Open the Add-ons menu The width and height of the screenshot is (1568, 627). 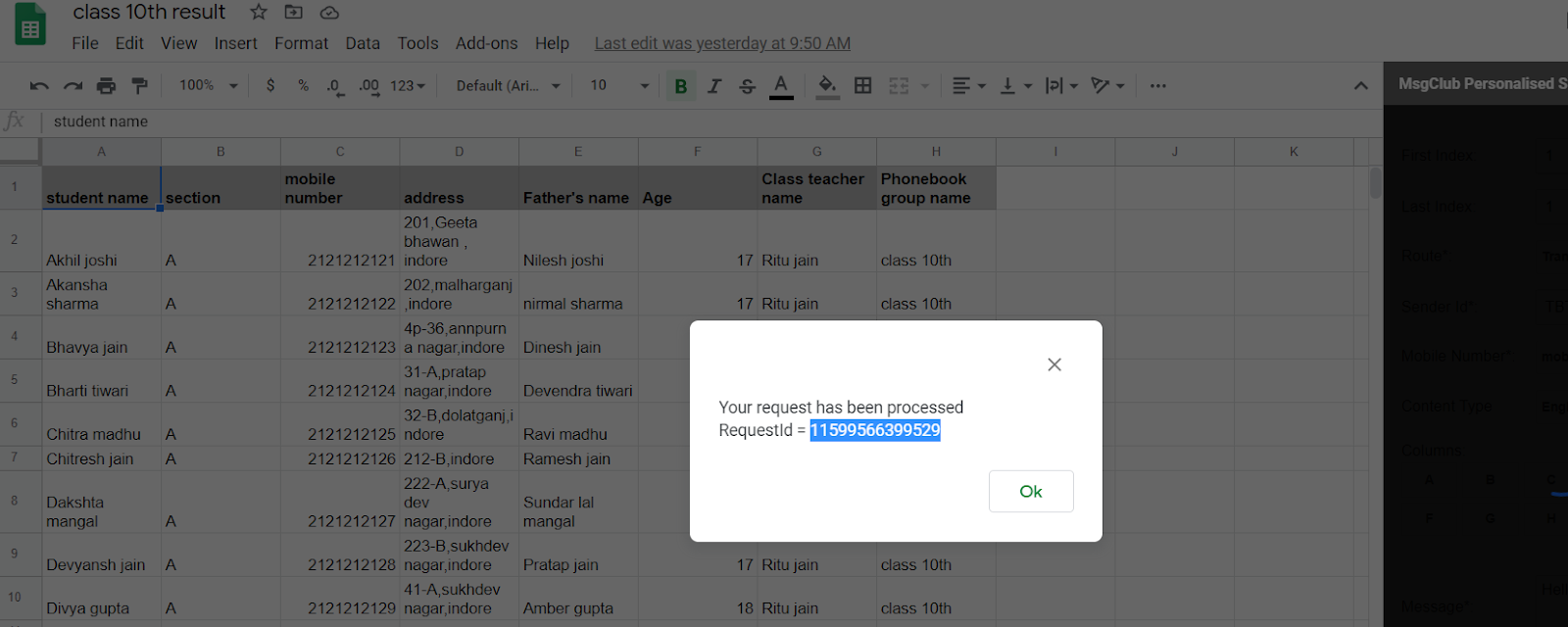[x=487, y=43]
